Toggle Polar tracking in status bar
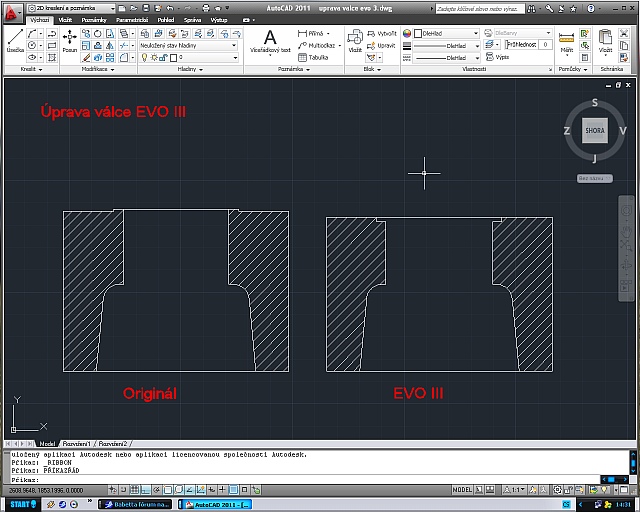 pos(156,490)
